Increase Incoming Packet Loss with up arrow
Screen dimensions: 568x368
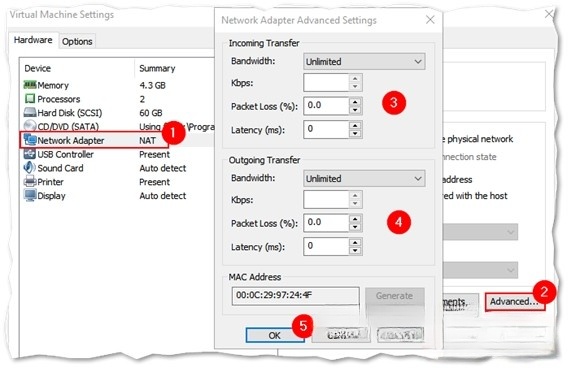pos(355,102)
